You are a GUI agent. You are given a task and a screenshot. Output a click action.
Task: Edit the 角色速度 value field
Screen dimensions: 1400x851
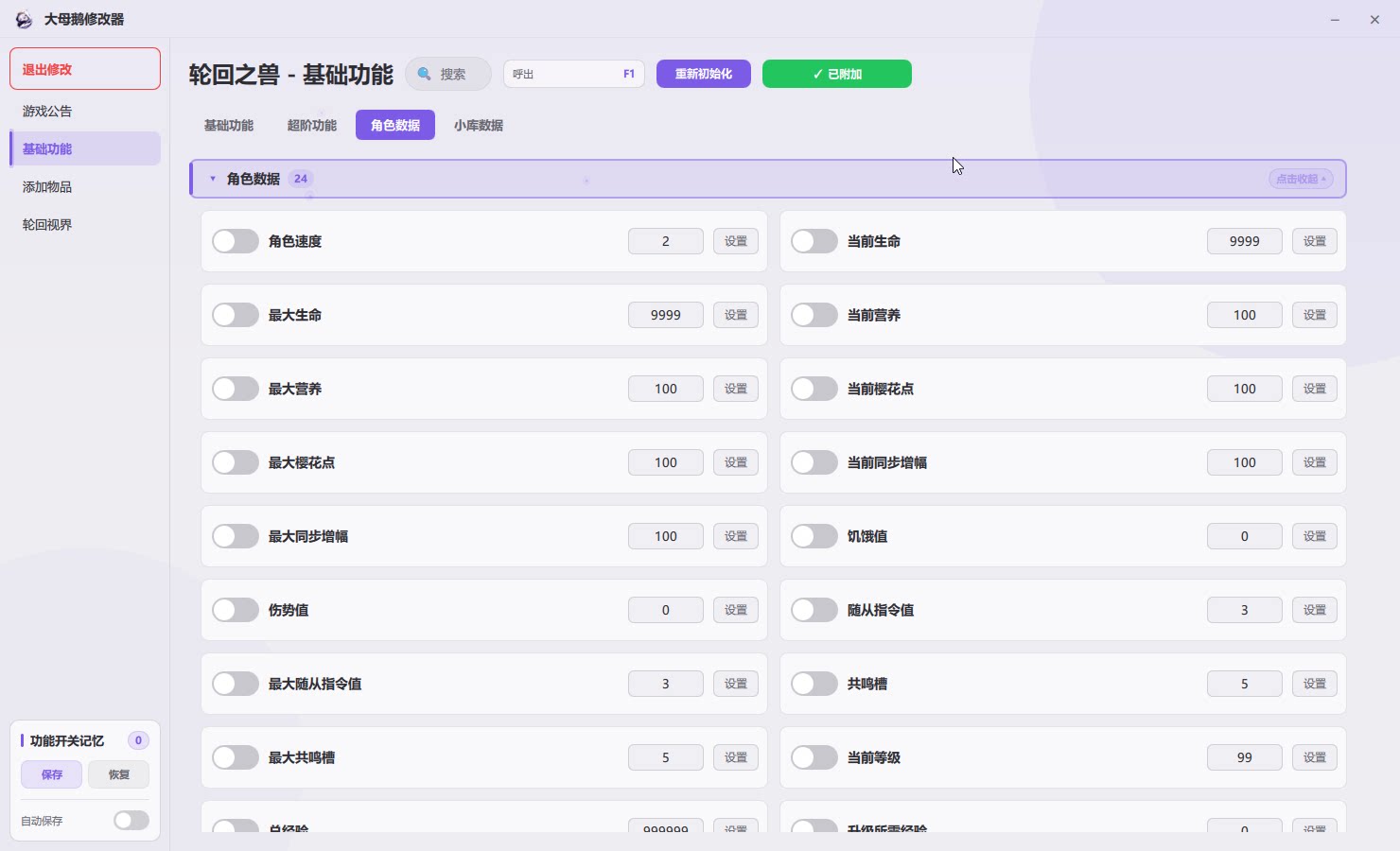tap(666, 241)
